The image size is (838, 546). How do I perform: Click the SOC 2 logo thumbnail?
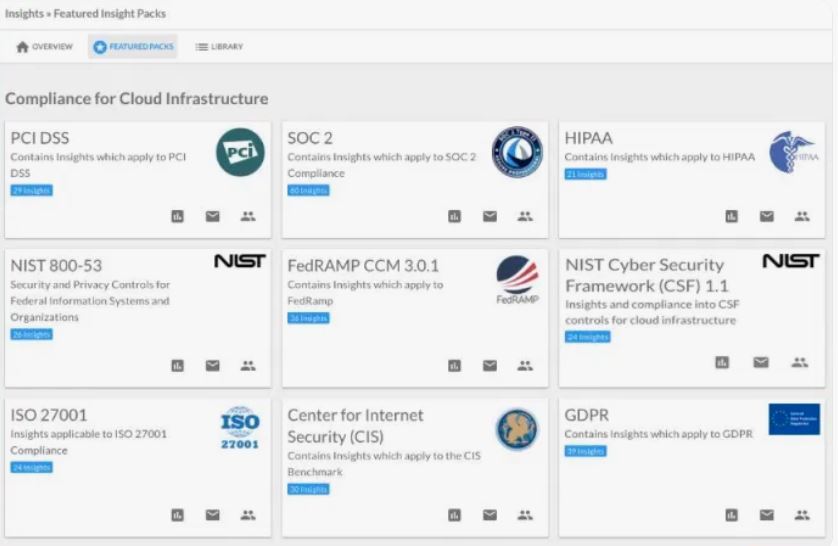pyautogui.click(x=517, y=152)
